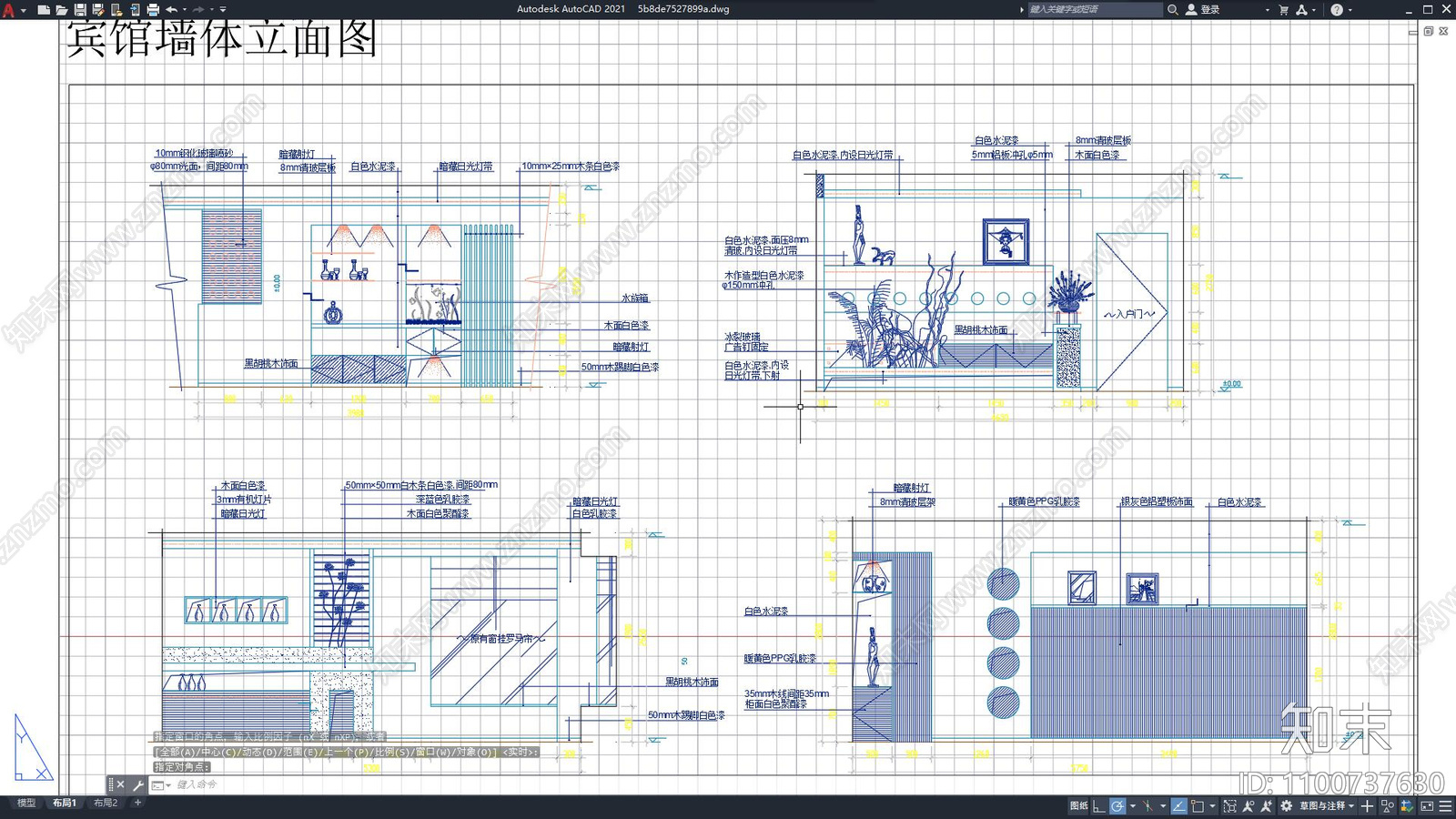The height and width of the screenshot is (819, 1456).
Task: Expand the Help dropdown arrow
Action: [1350, 9]
